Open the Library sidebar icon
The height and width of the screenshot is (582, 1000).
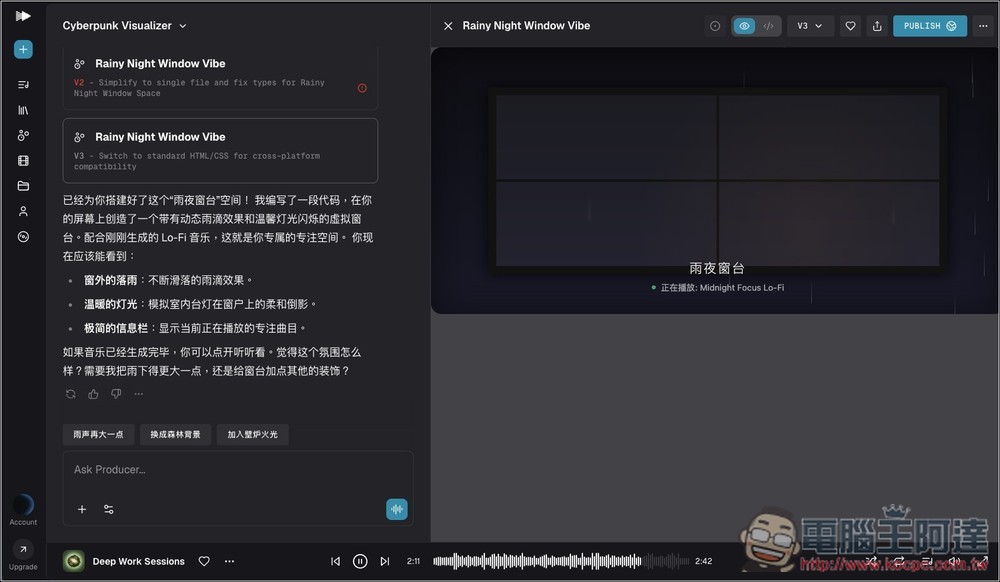click(x=23, y=110)
